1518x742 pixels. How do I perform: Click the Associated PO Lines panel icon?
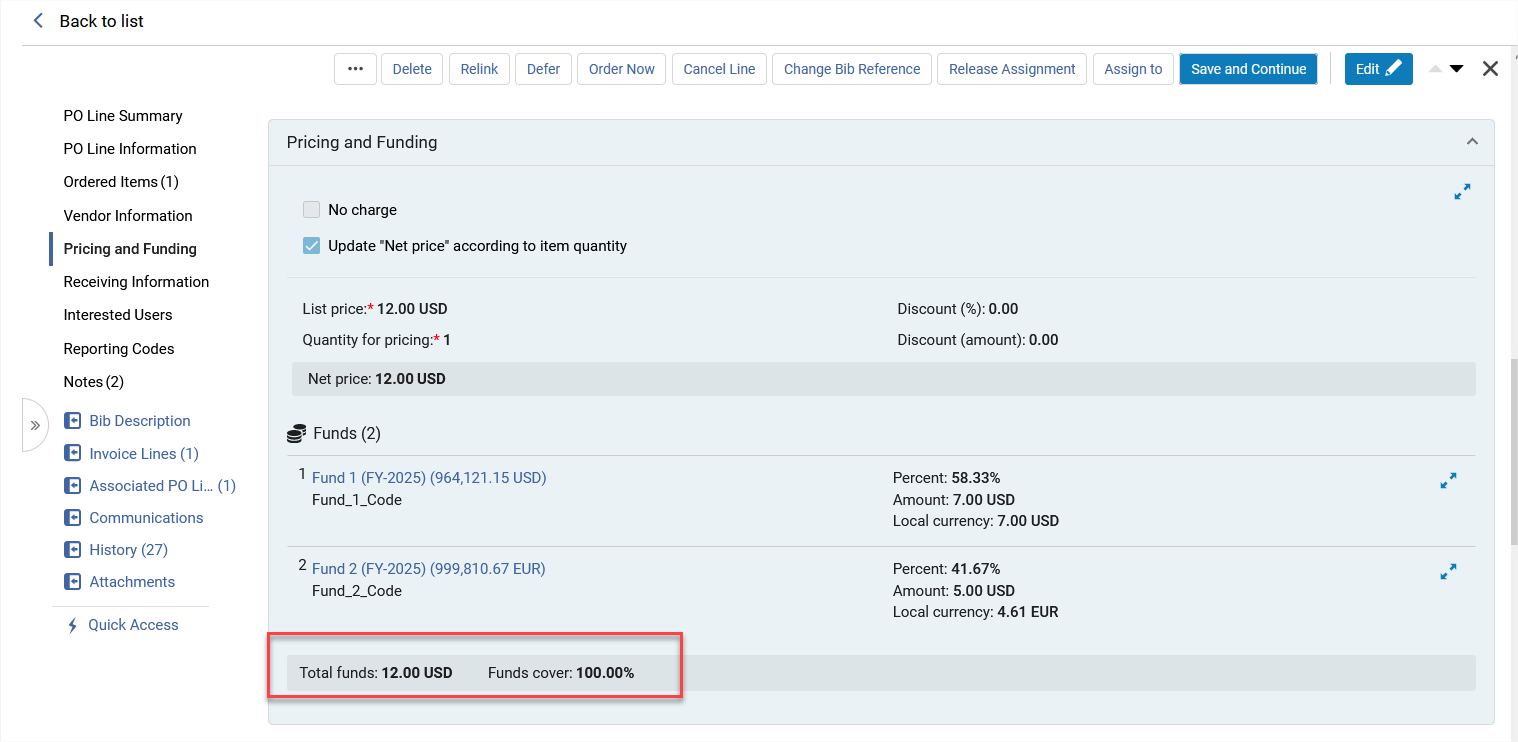click(72, 485)
